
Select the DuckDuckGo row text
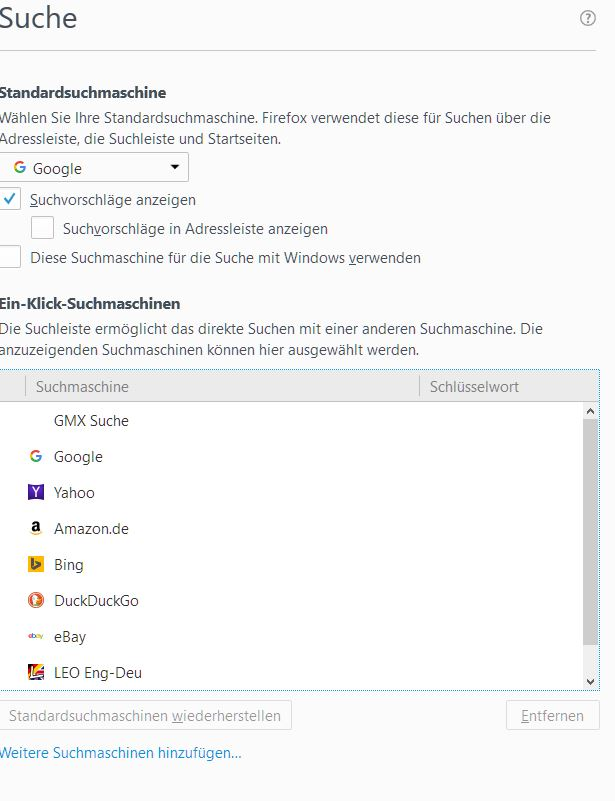pos(96,601)
